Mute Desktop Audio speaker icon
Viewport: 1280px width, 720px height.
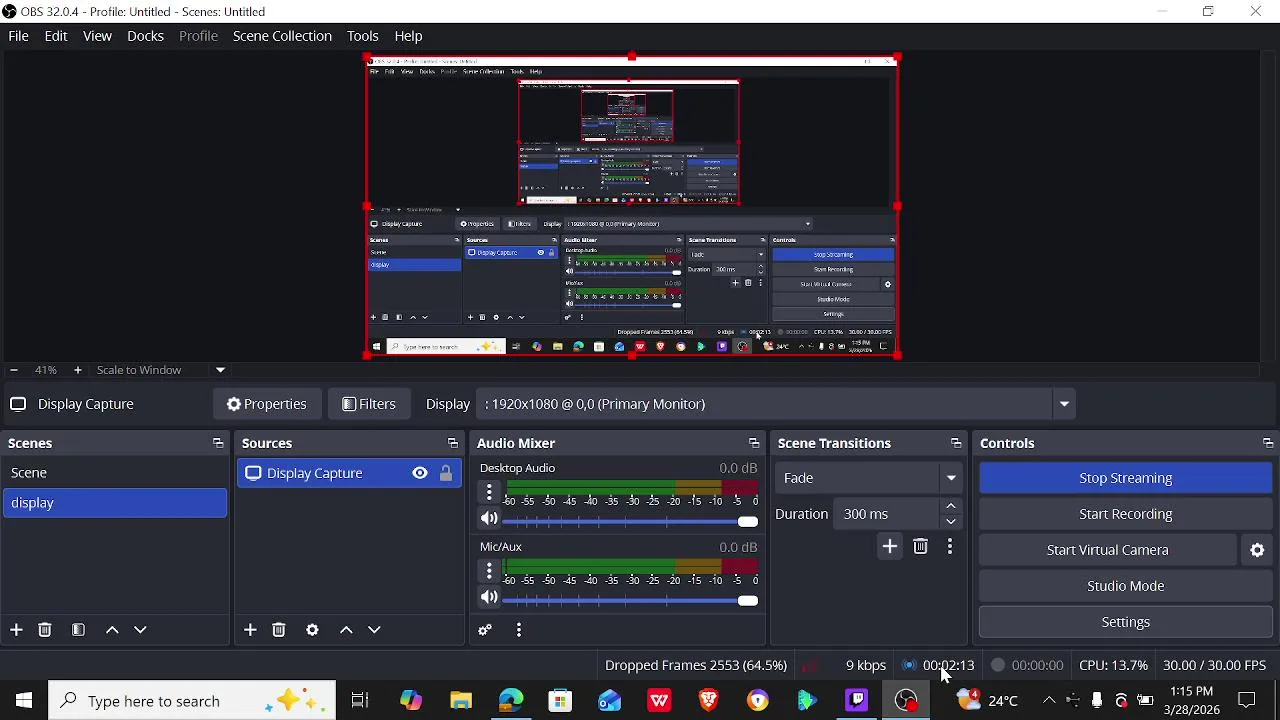coord(489,519)
